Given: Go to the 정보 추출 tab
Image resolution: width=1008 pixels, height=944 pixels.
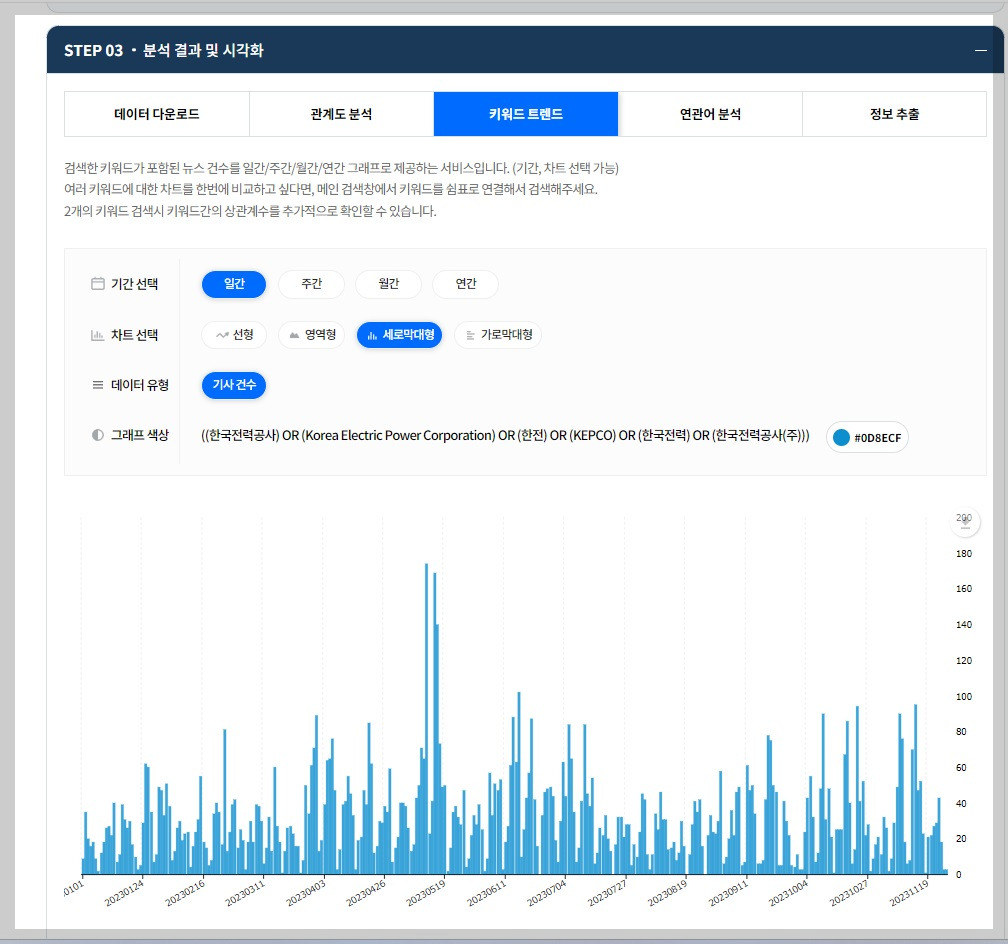Looking at the screenshot, I should 894,114.
